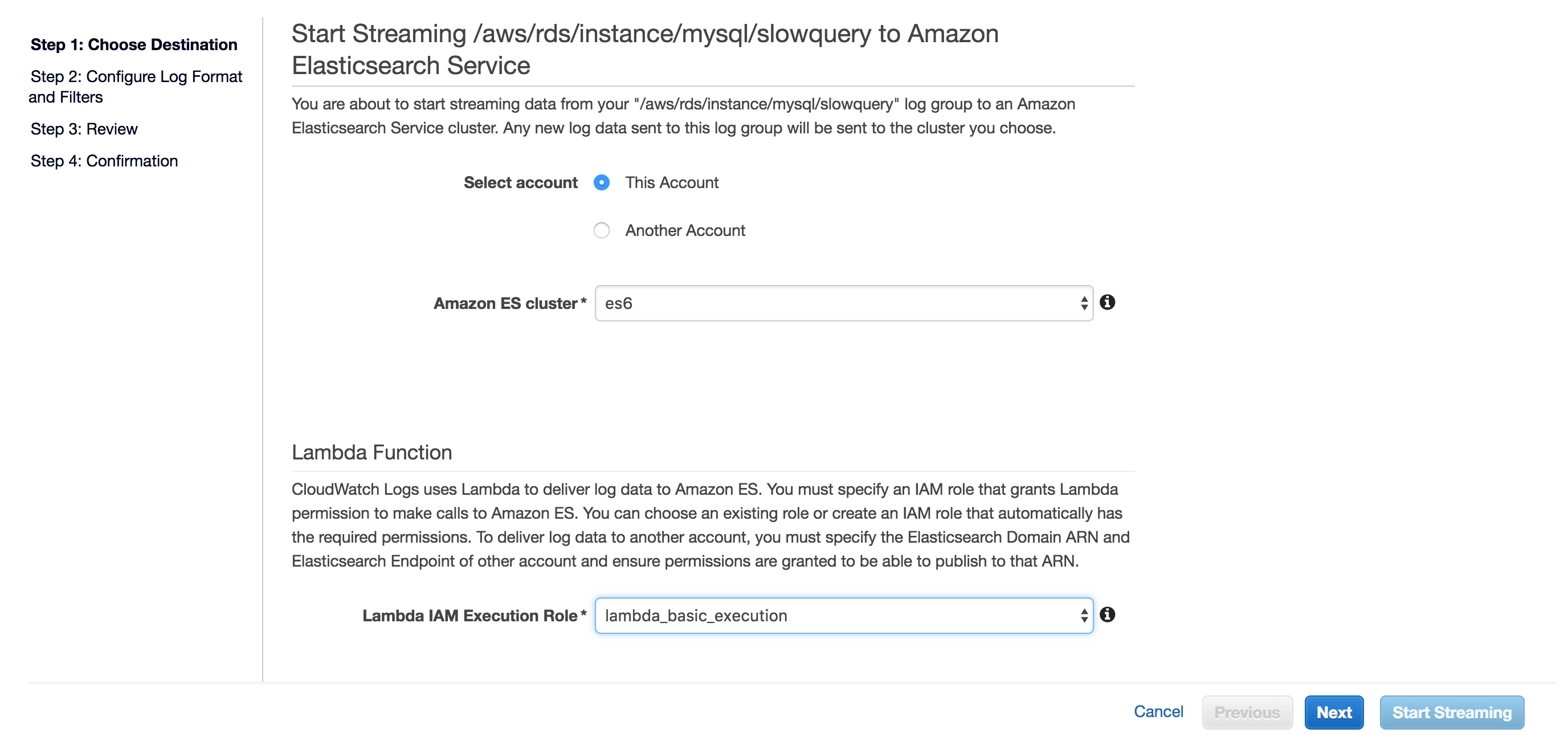The image size is (1568, 749).
Task: Expand the lambda_basic_execution role dropdown
Action: pos(843,616)
